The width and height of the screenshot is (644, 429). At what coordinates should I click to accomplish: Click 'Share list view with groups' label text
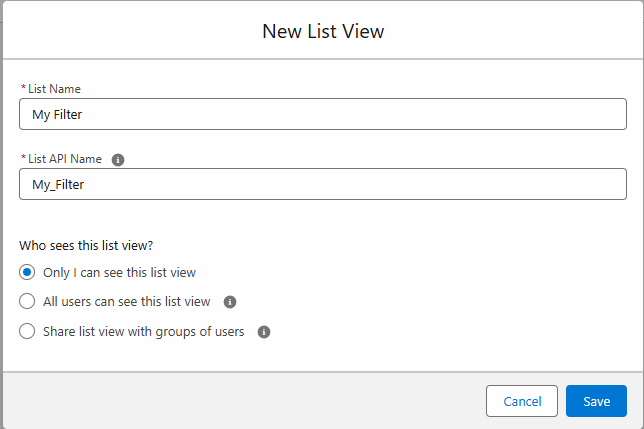pos(144,332)
